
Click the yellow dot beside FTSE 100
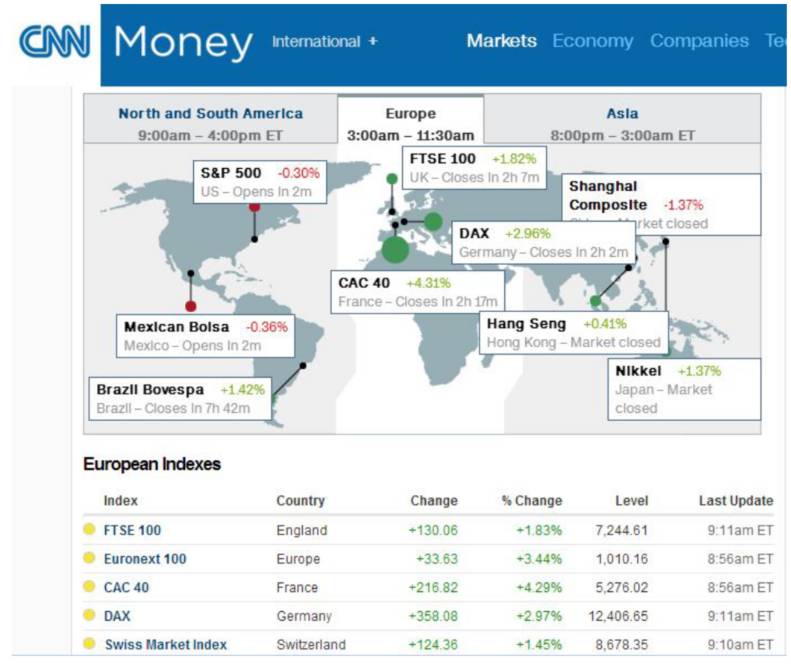(89, 529)
